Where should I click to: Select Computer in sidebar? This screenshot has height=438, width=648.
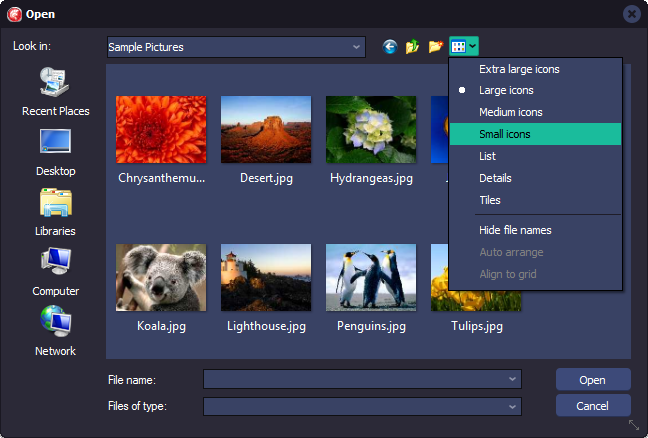55,272
